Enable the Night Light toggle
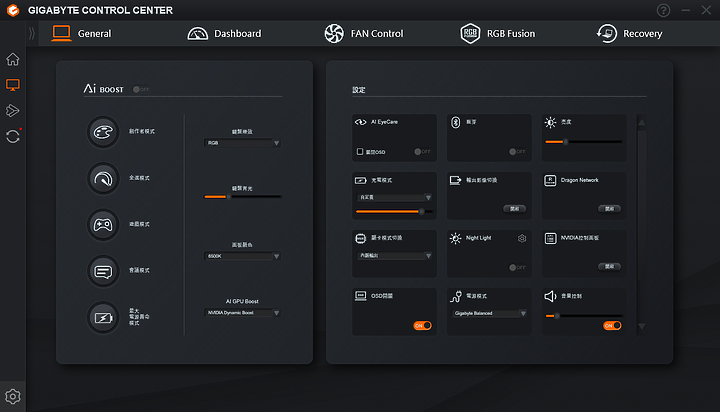The height and width of the screenshot is (412, 720). click(x=517, y=267)
